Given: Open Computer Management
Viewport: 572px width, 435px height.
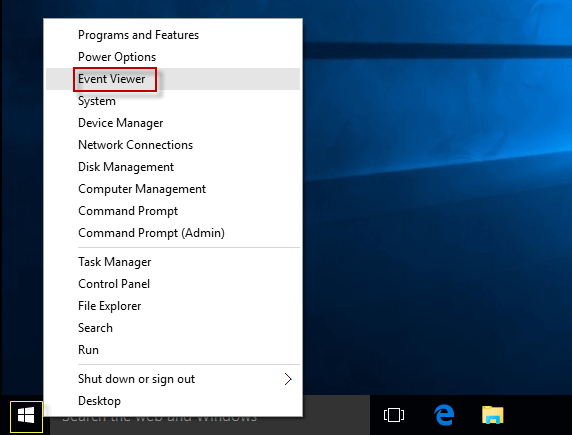Looking at the screenshot, I should coord(173,189).
